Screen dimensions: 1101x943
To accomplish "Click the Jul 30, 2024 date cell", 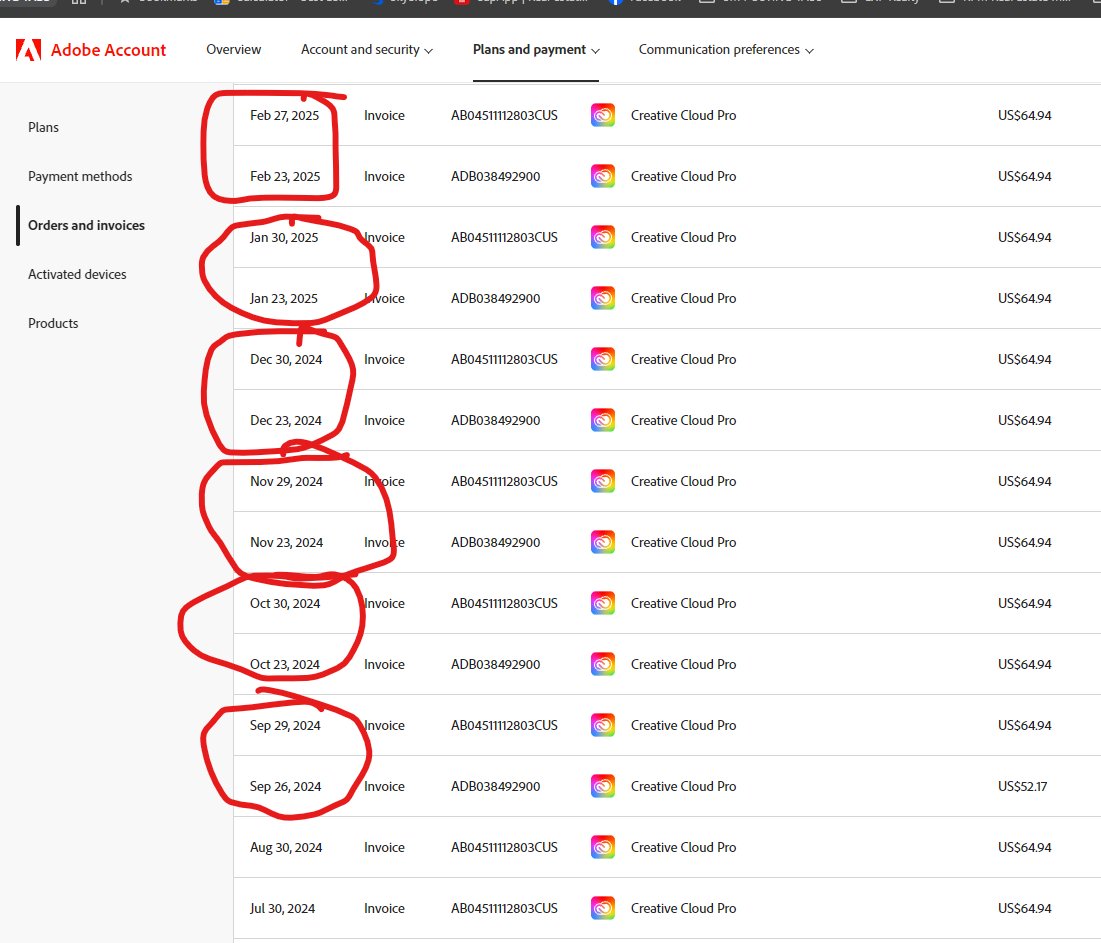I will point(282,909).
